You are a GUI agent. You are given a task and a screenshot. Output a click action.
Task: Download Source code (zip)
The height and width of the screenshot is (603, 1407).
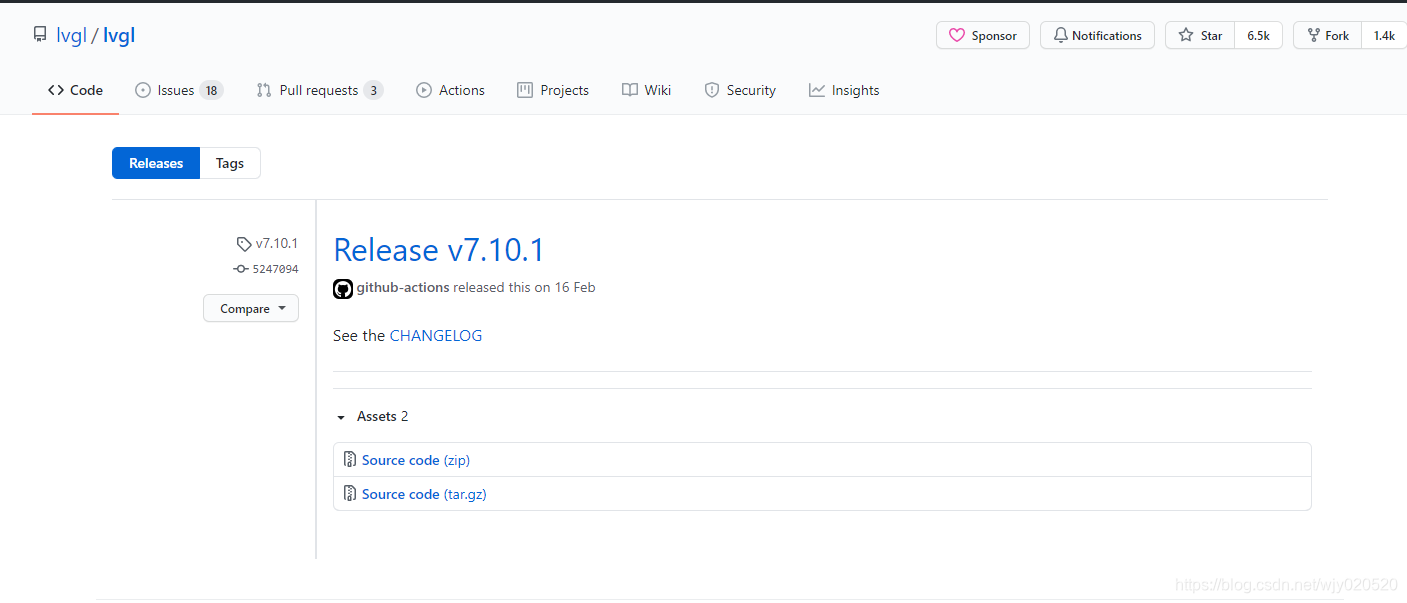tap(416, 460)
